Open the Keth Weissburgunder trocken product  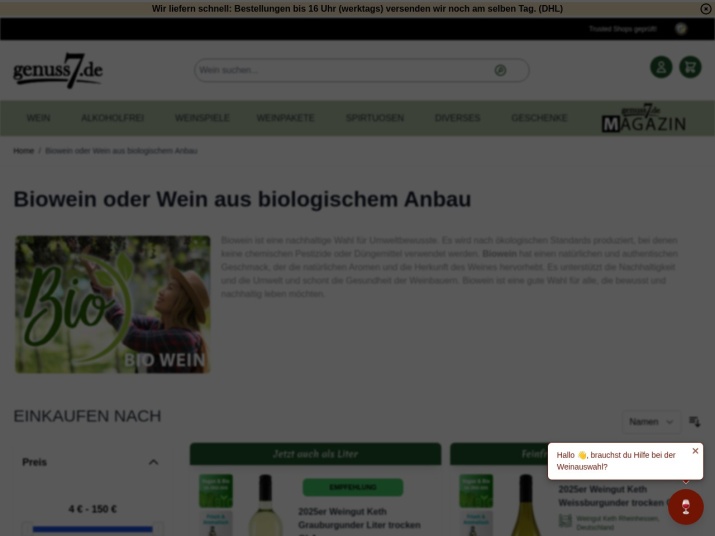pos(611,496)
